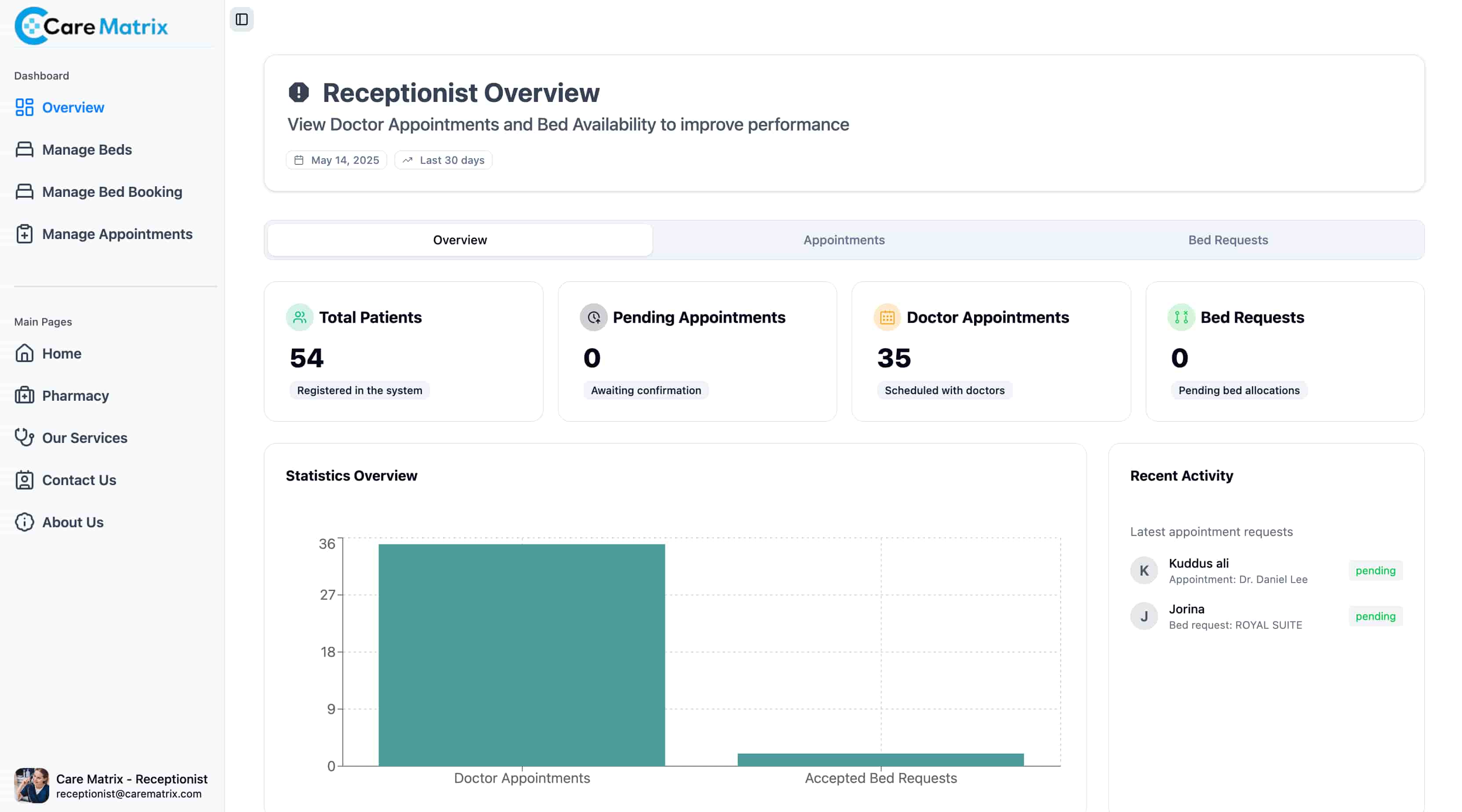Click the Accepted Bed Requests chart bar
This screenshot has width=1462, height=812.
tap(881, 760)
